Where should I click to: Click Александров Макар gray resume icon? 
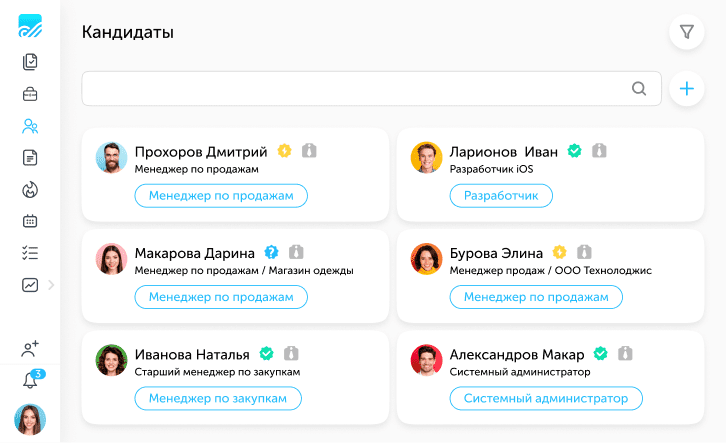(x=625, y=353)
